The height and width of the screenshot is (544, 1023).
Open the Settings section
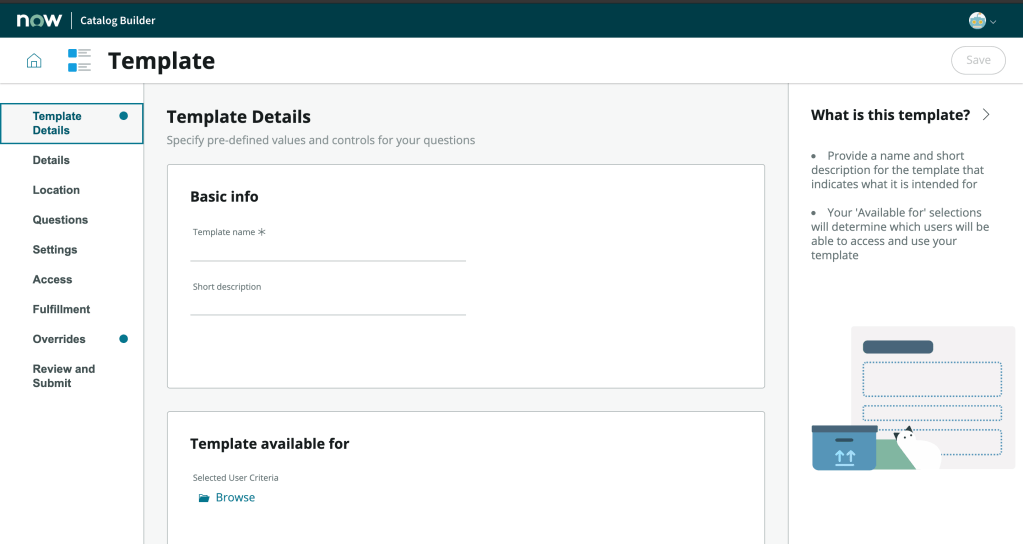pyautogui.click(x=54, y=250)
